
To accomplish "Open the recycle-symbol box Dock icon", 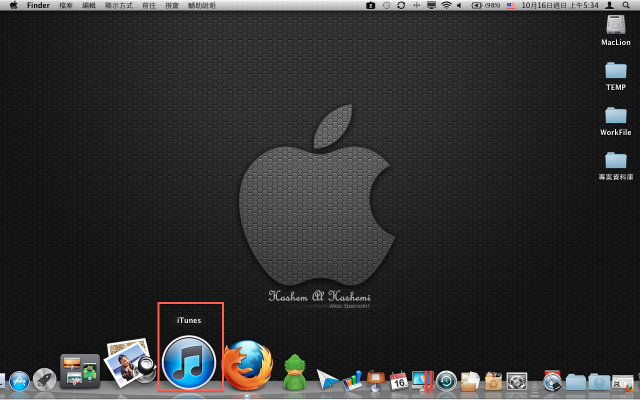I will 493,380.
